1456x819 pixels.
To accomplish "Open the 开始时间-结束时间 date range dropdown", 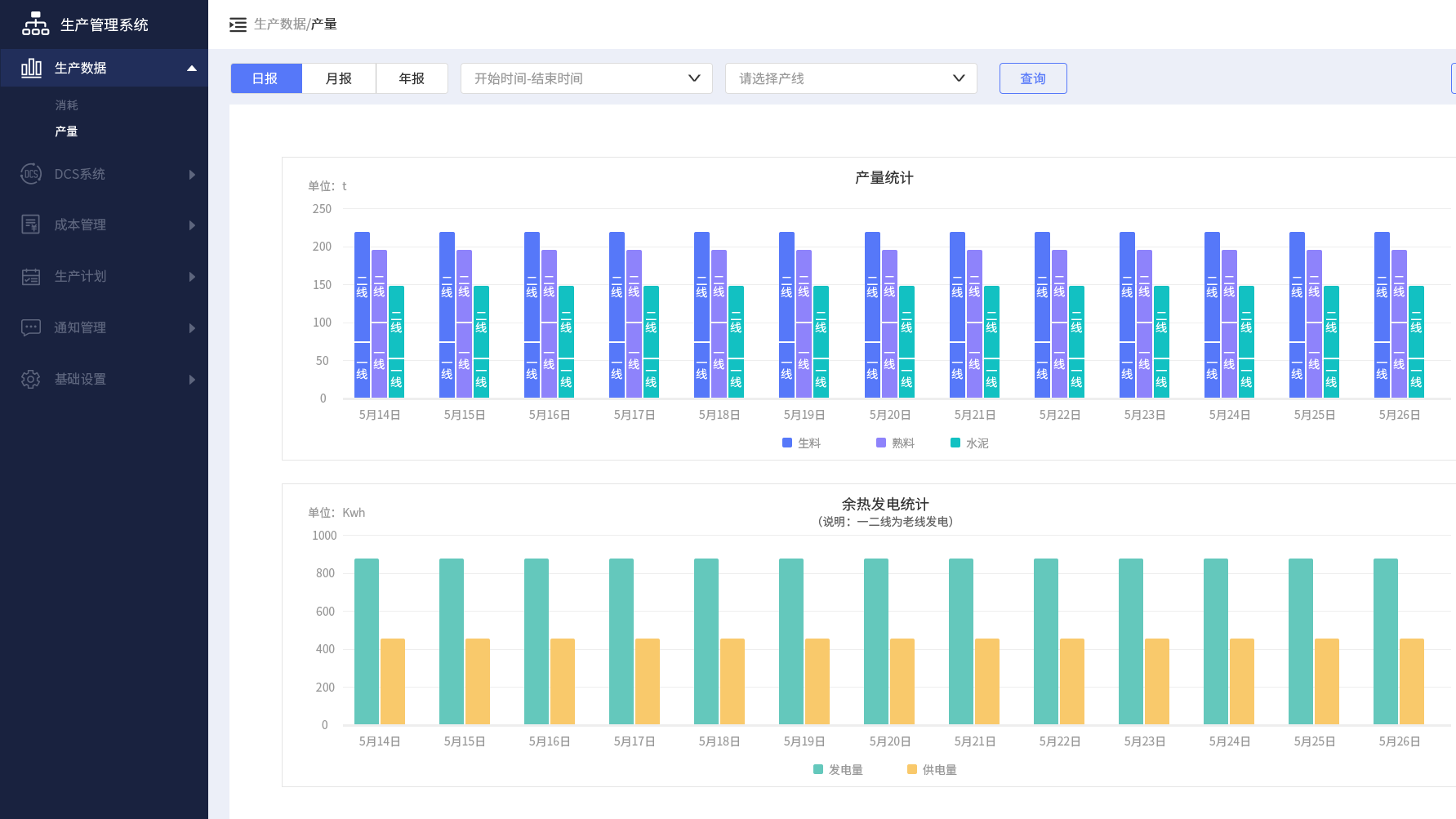I will coord(586,78).
